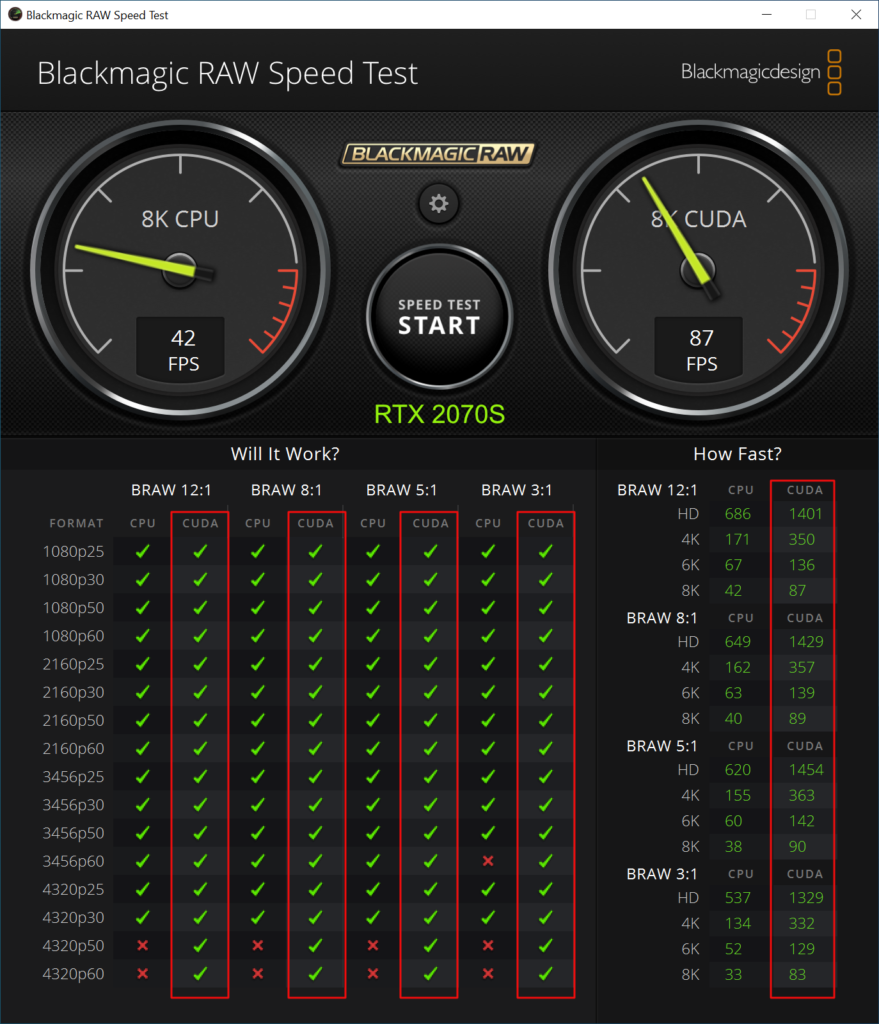
Task: Click the 363 BRAW 5:1 4K CUDA value
Action: tap(801, 795)
